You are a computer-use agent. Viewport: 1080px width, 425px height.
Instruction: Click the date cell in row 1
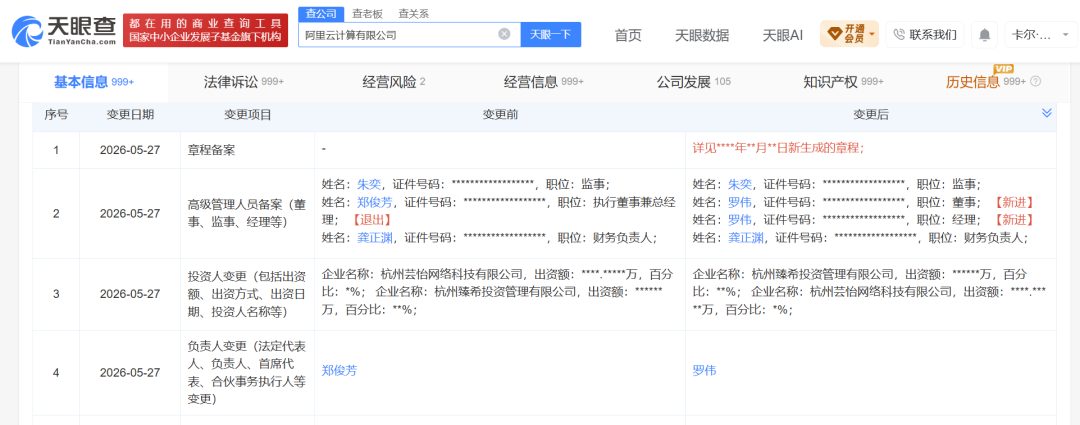[130, 149]
